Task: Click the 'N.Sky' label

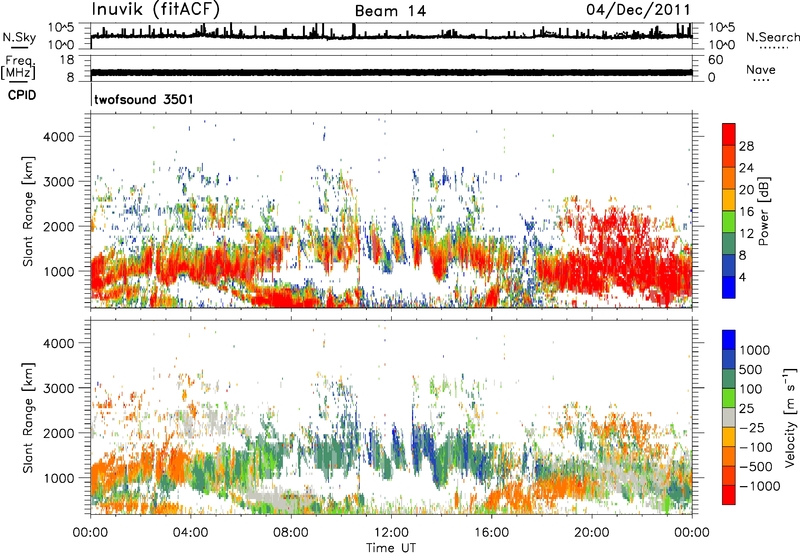Action: [x=19, y=37]
